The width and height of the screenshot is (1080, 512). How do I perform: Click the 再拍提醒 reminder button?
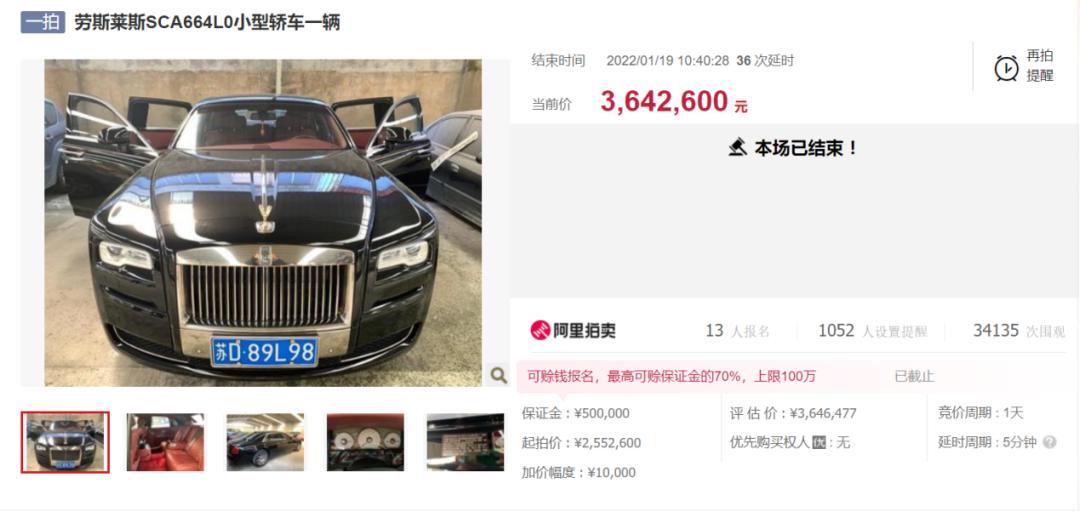pos(1024,66)
